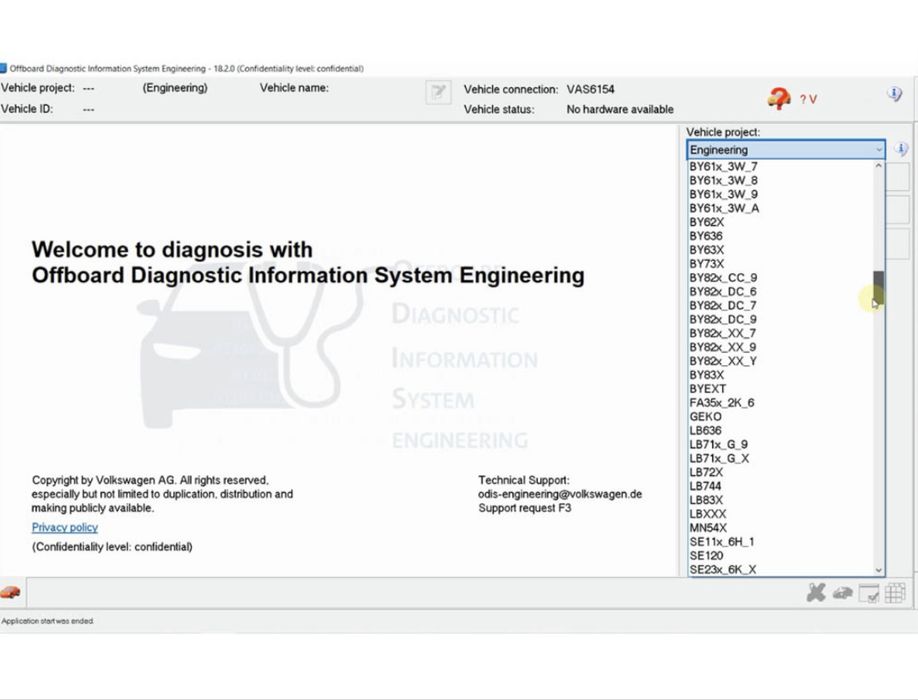
Task: Open the info icon in the header bar
Action: (895, 94)
